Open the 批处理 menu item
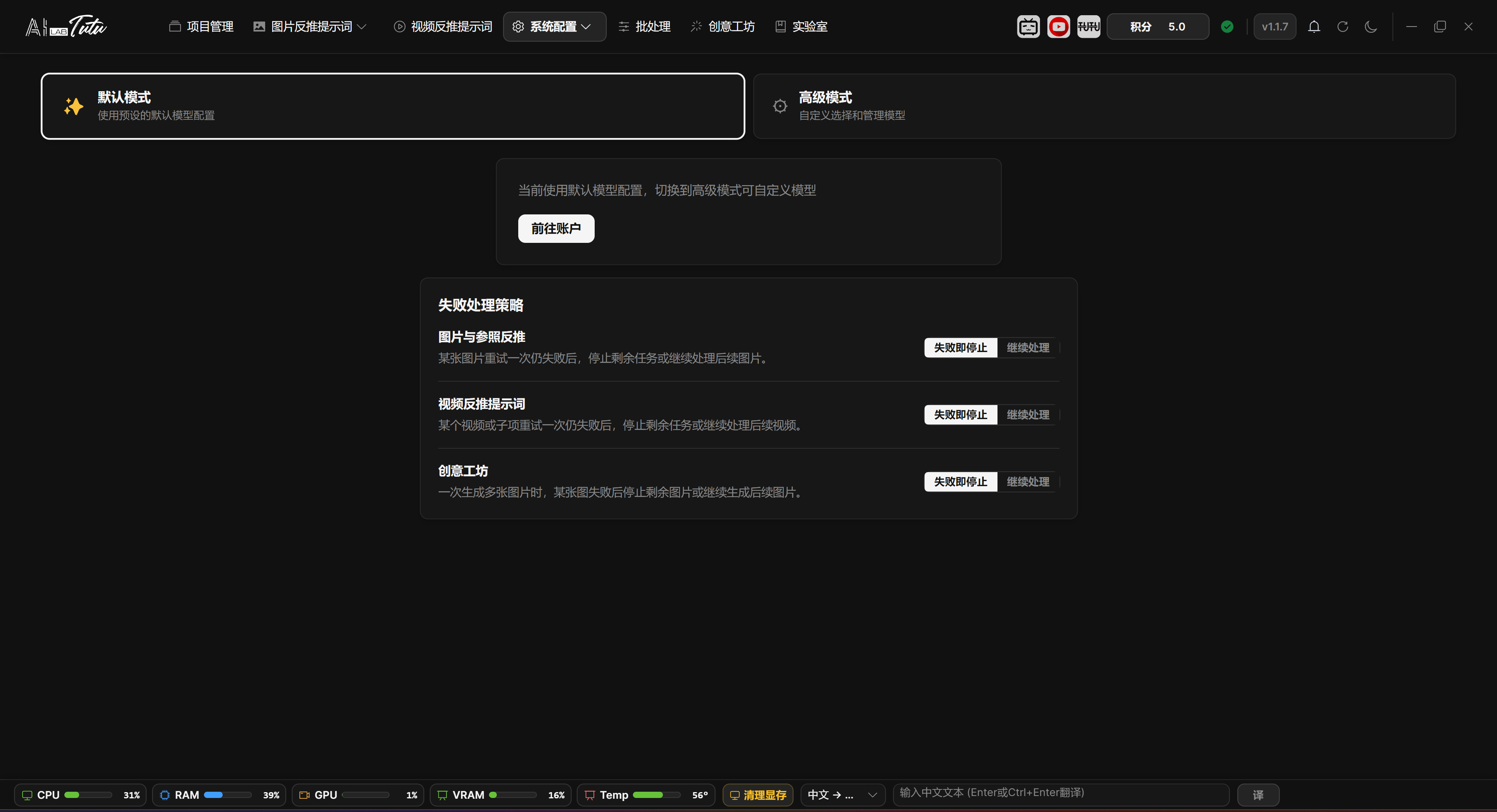Screen dimensions: 1497x812 click(645, 27)
